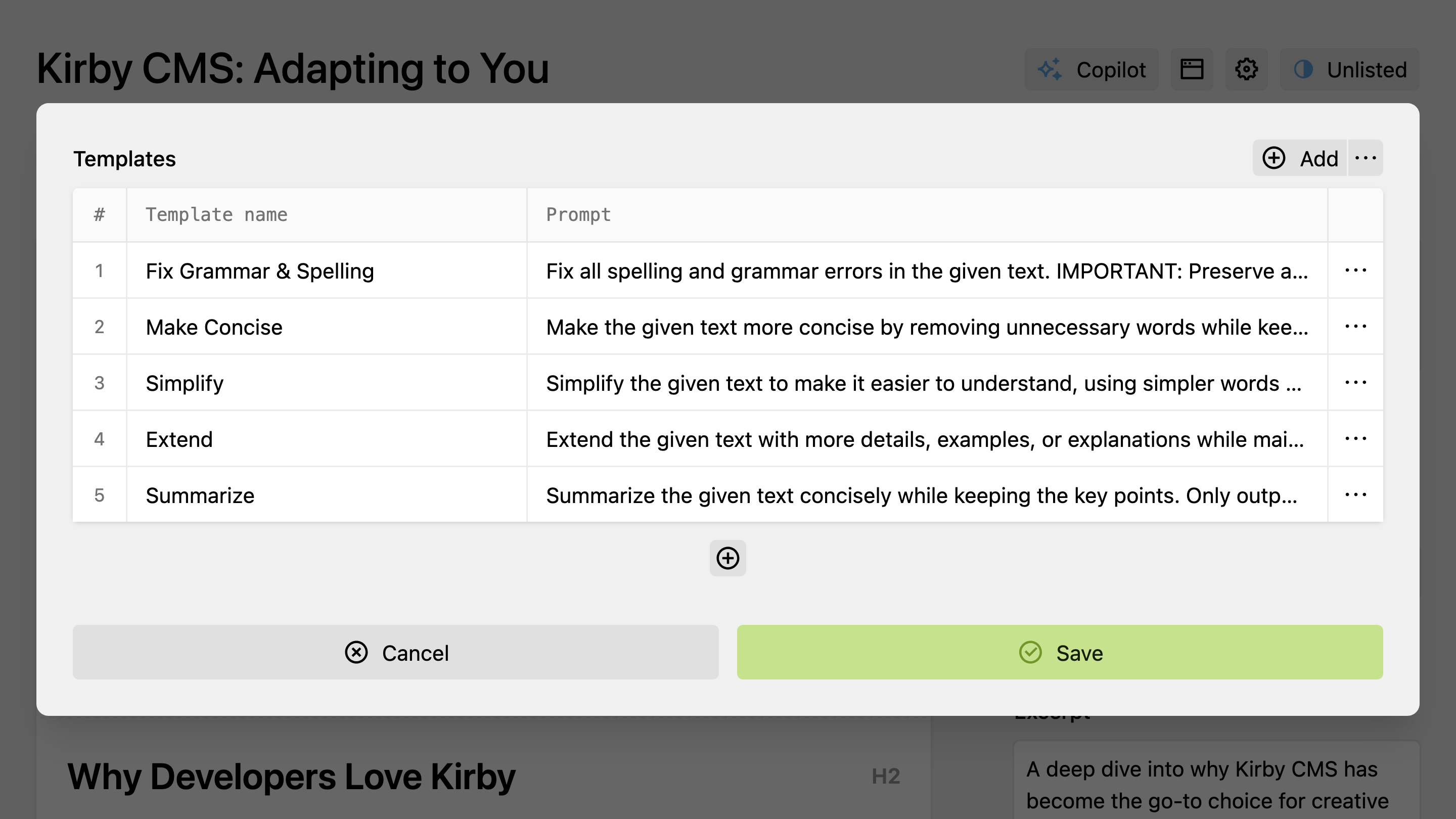This screenshot has width=1456, height=819.
Task: Click the window preview icon in the header
Action: (1192, 70)
